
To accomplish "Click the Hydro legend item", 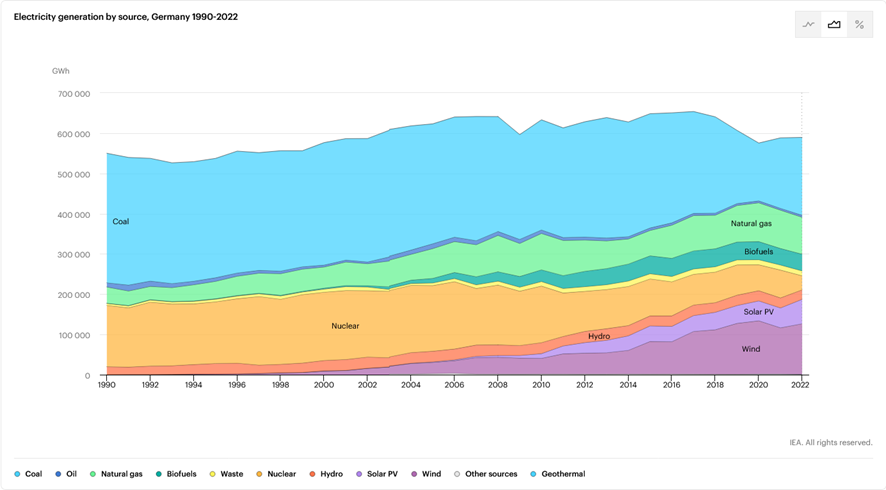I will [327, 474].
